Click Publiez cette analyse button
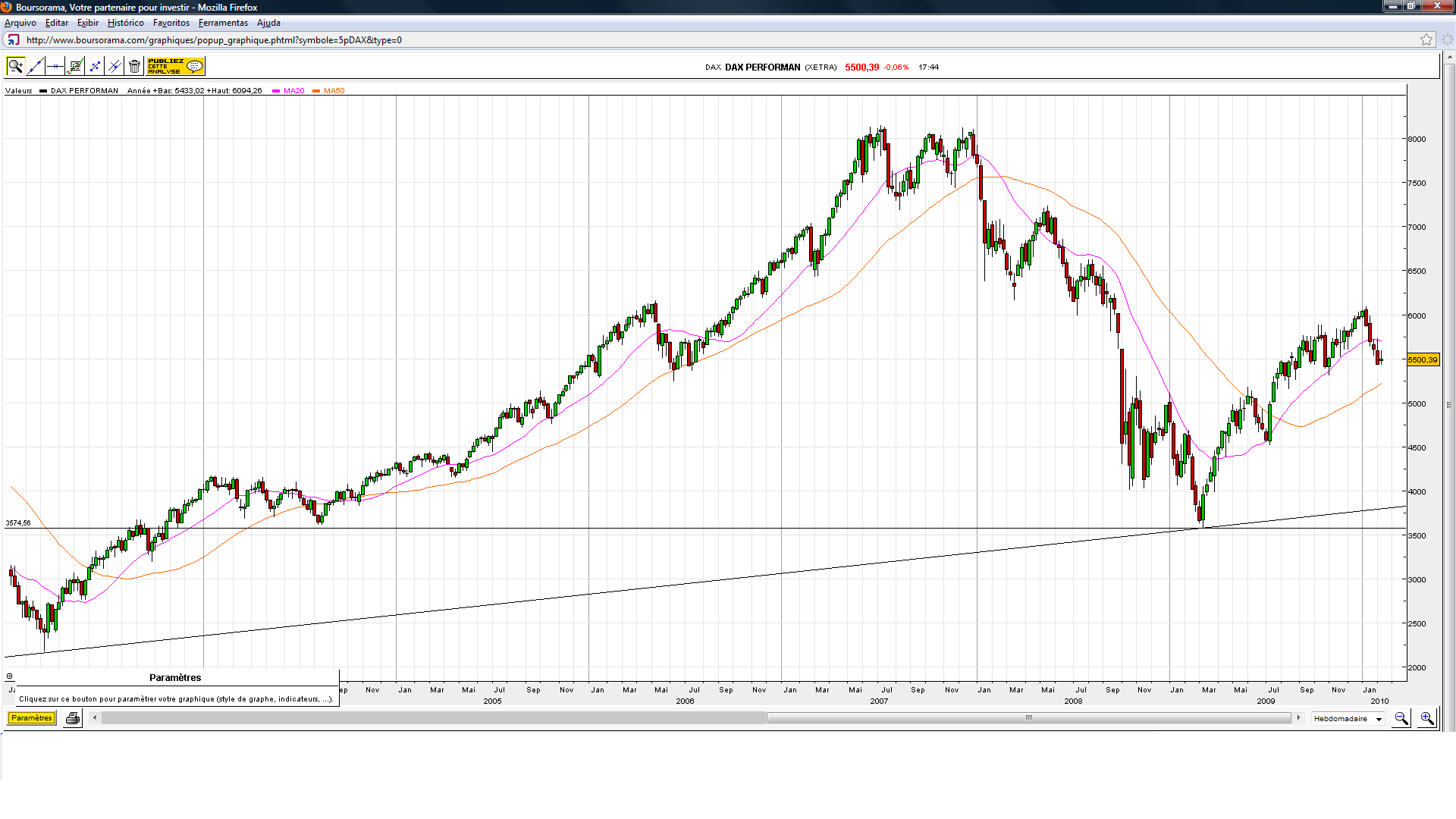 click(x=175, y=67)
